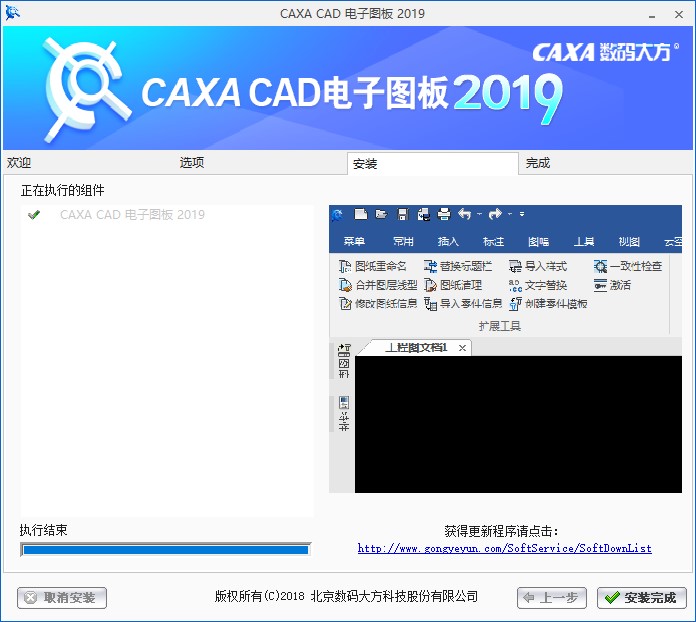Image resolution: width=696 pixels, height=622 pixels.
Task: Open the 选项 installer step tab
Action: pos(192,163)
